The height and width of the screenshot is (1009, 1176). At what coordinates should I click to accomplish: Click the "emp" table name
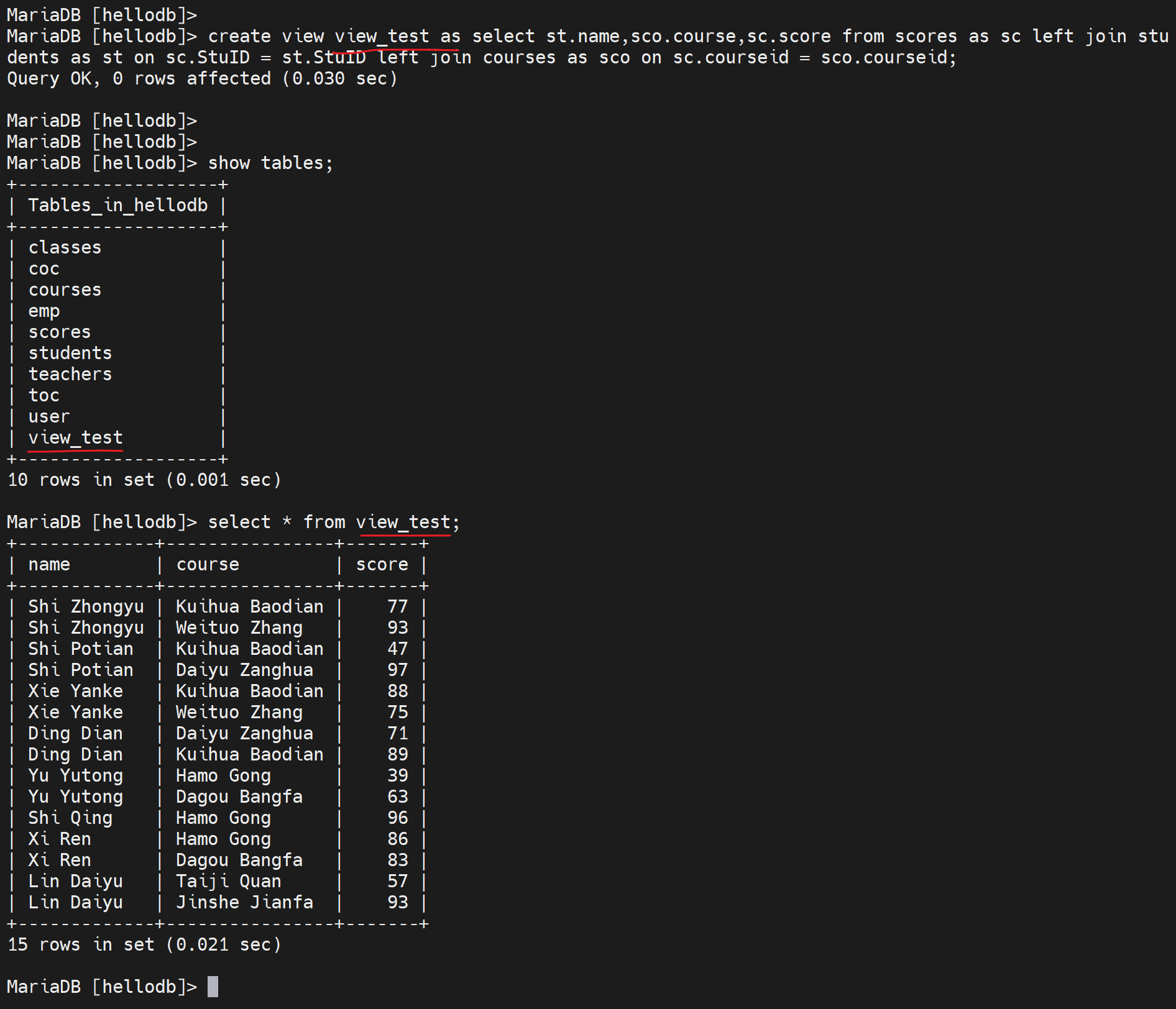point(44,311)
